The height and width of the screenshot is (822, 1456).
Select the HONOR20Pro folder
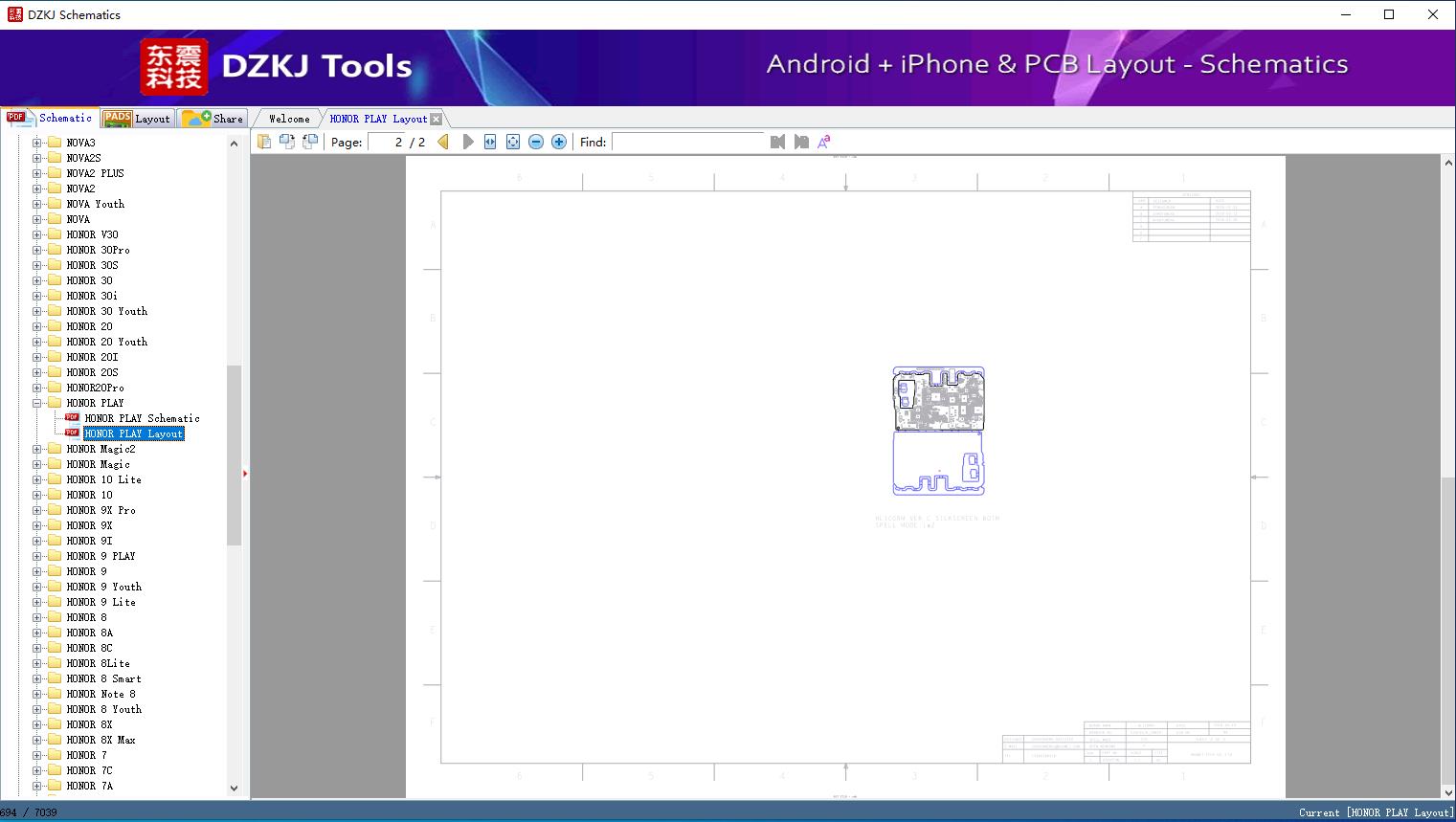[96, 388]
